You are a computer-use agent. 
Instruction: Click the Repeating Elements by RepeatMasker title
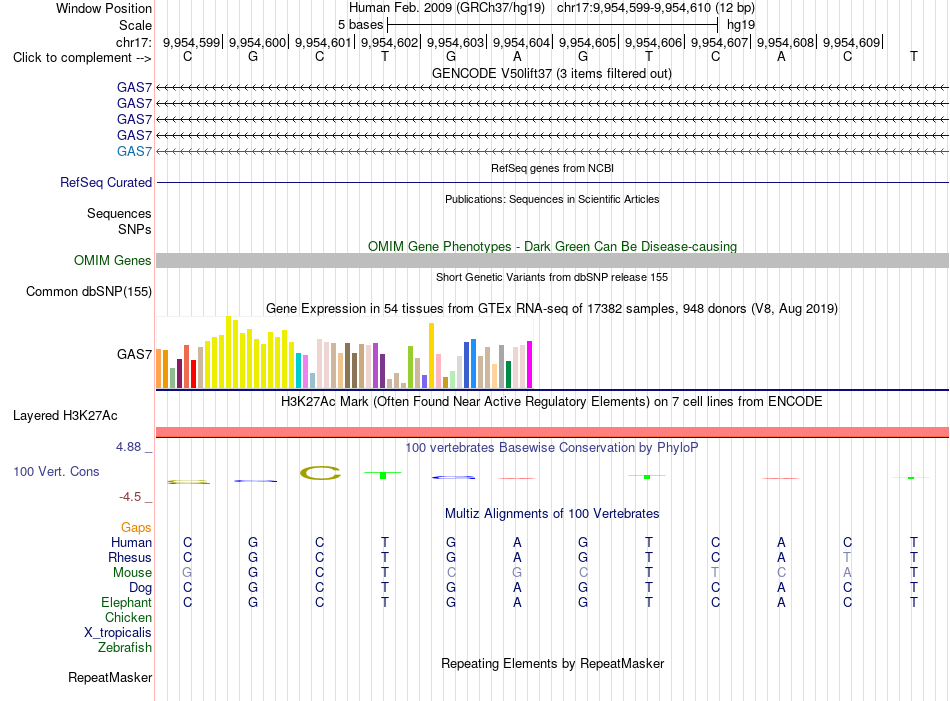click(x=552, y=663)
